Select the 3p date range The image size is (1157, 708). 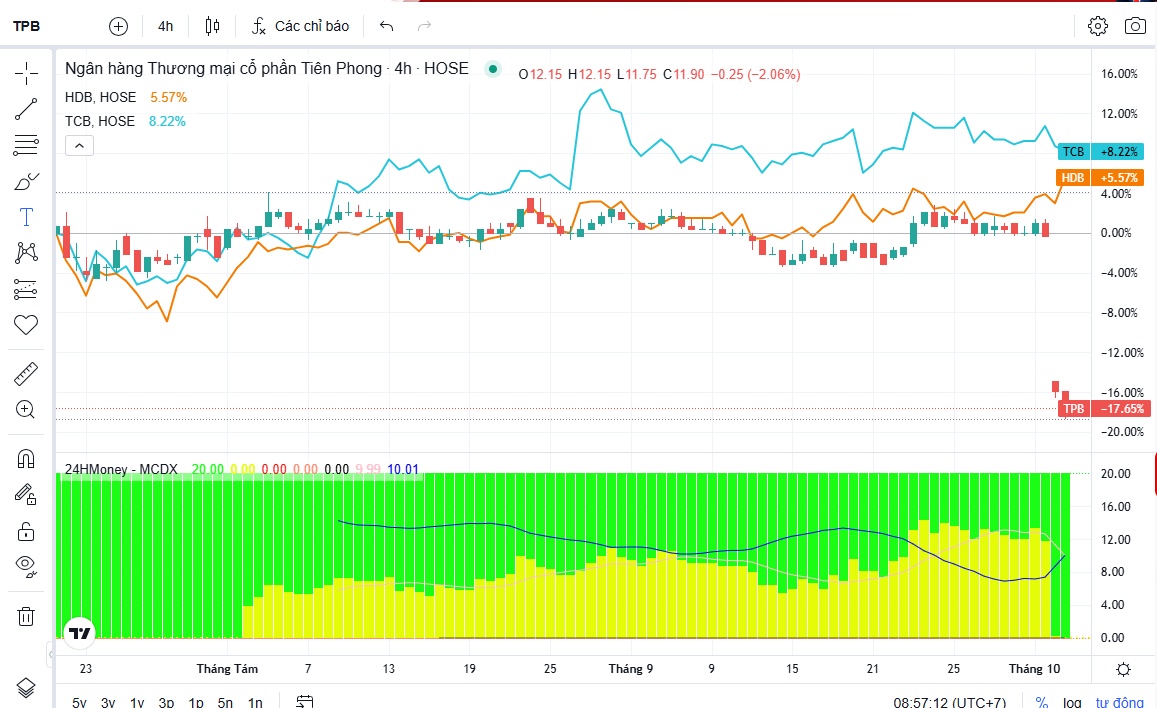(x=166, y=702)
